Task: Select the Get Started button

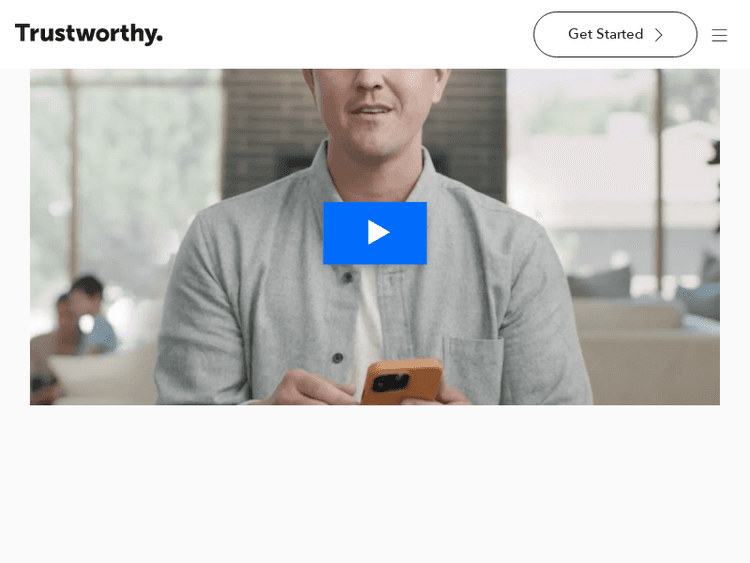Action: click(615, 34)
